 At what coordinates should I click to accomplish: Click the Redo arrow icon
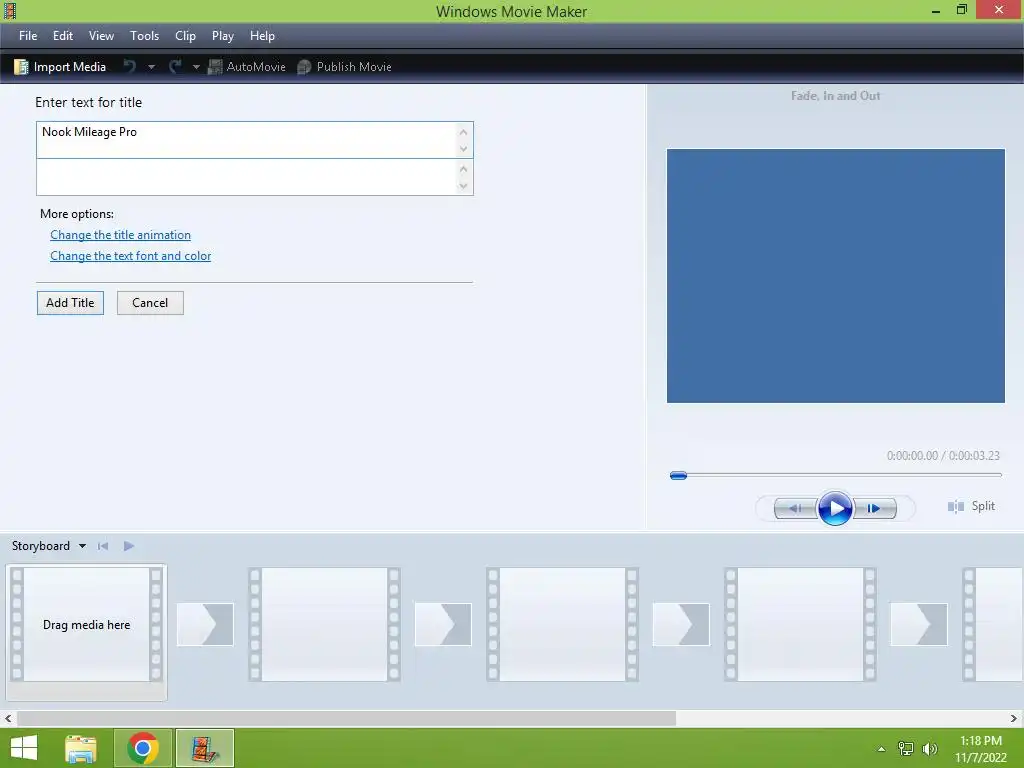(x=175, y=66)
